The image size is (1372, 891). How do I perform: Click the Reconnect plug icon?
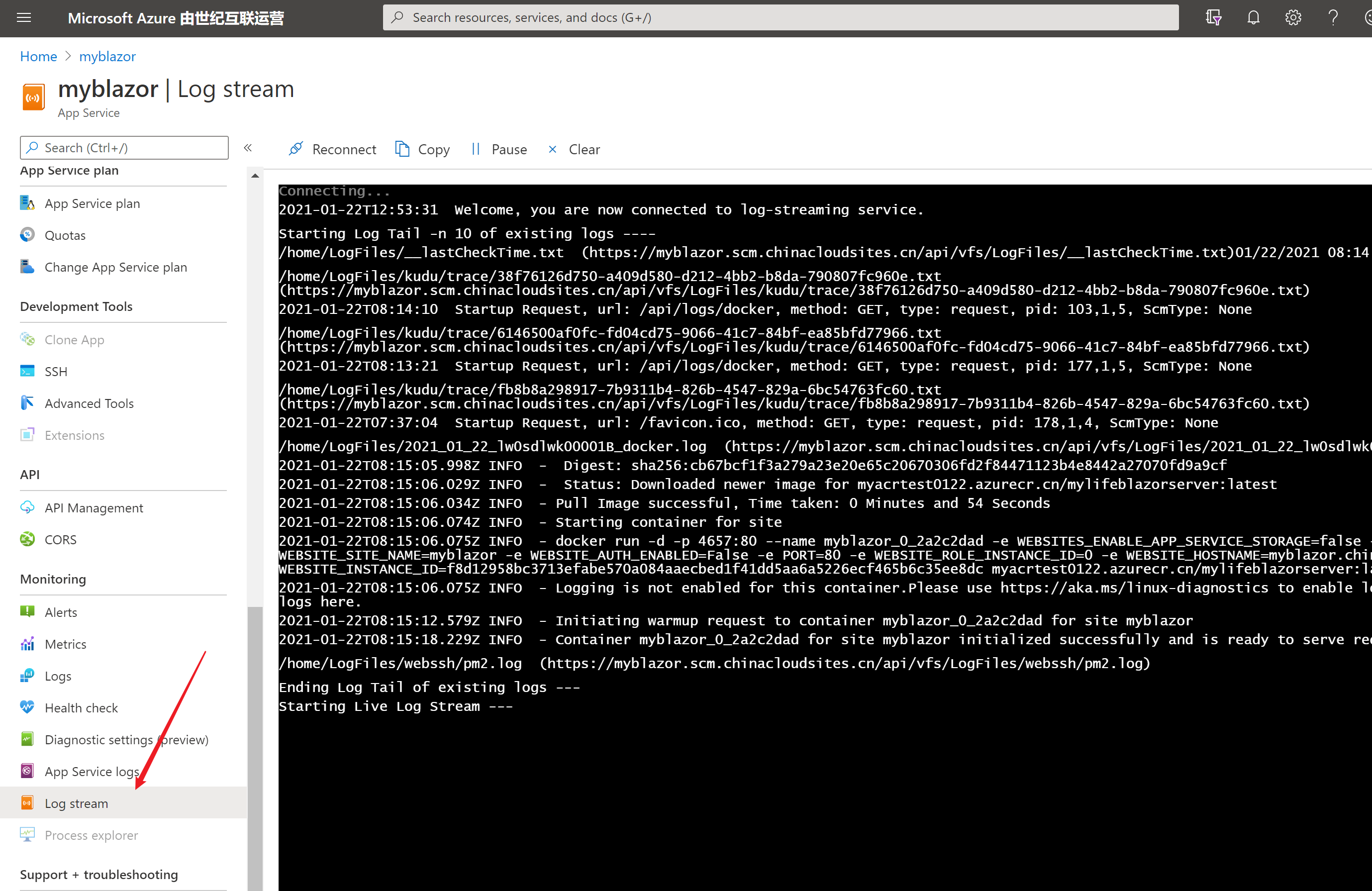point(296,149)
